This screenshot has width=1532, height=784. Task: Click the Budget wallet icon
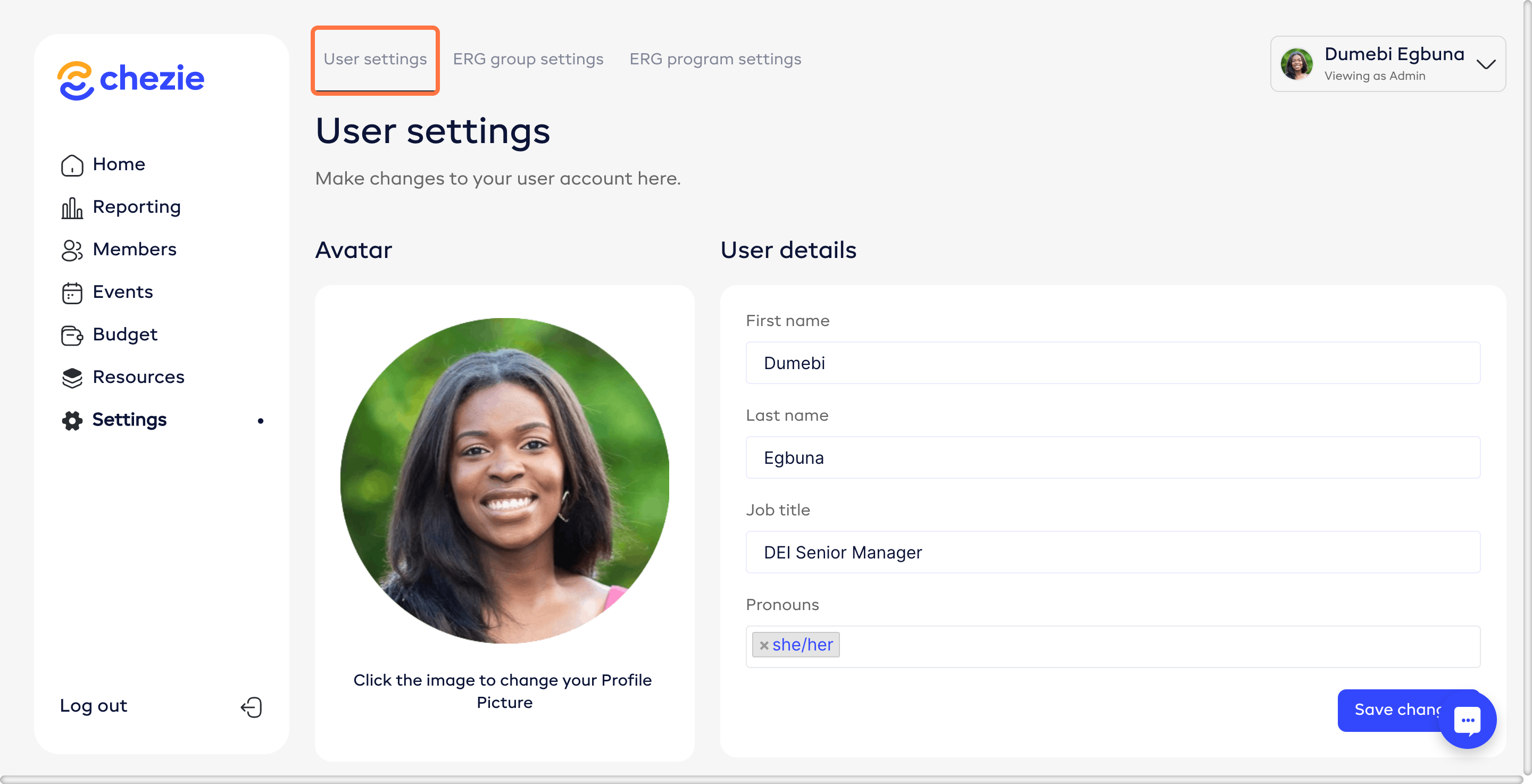click(x=72, y=335)
